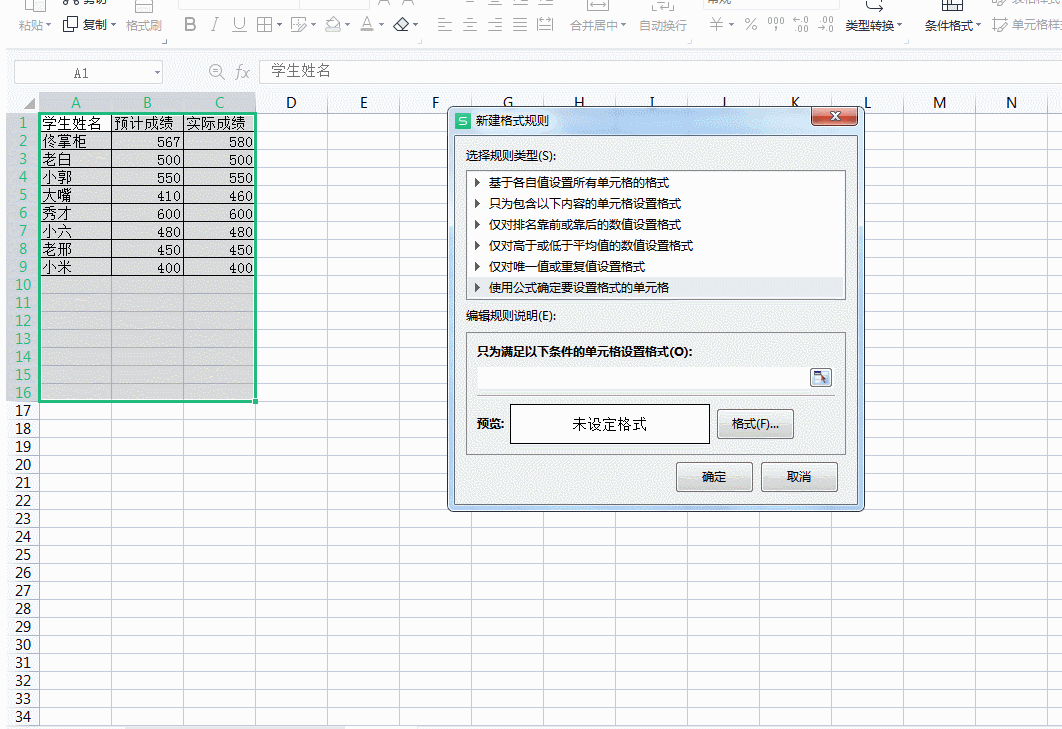The image size is (1062, 729).
Task: Toggle bold formatting in toolbar
Action: click(x=190, y=25)
